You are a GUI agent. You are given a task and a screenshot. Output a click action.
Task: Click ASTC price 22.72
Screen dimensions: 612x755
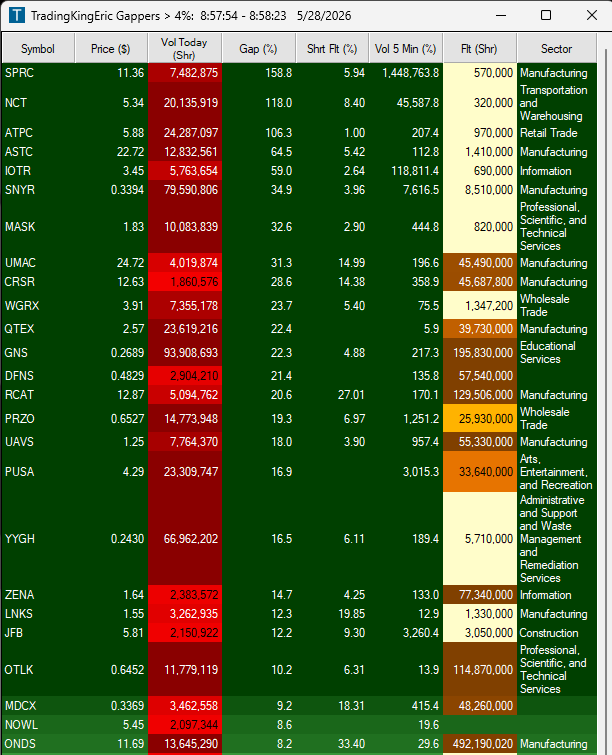click(111, 152)
